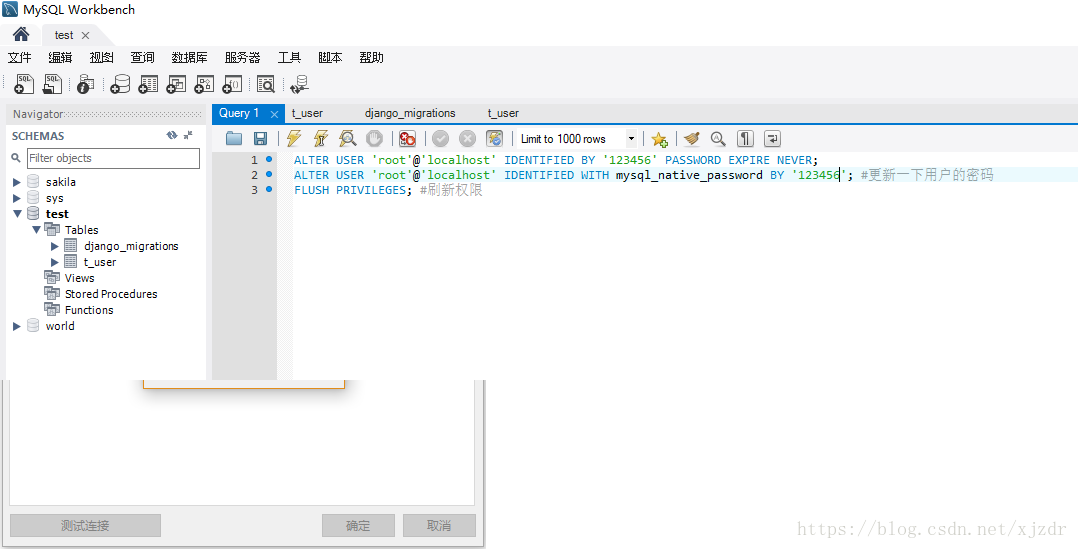Open the 文件 menu
1078x549 pixels.
pos(20,58)
